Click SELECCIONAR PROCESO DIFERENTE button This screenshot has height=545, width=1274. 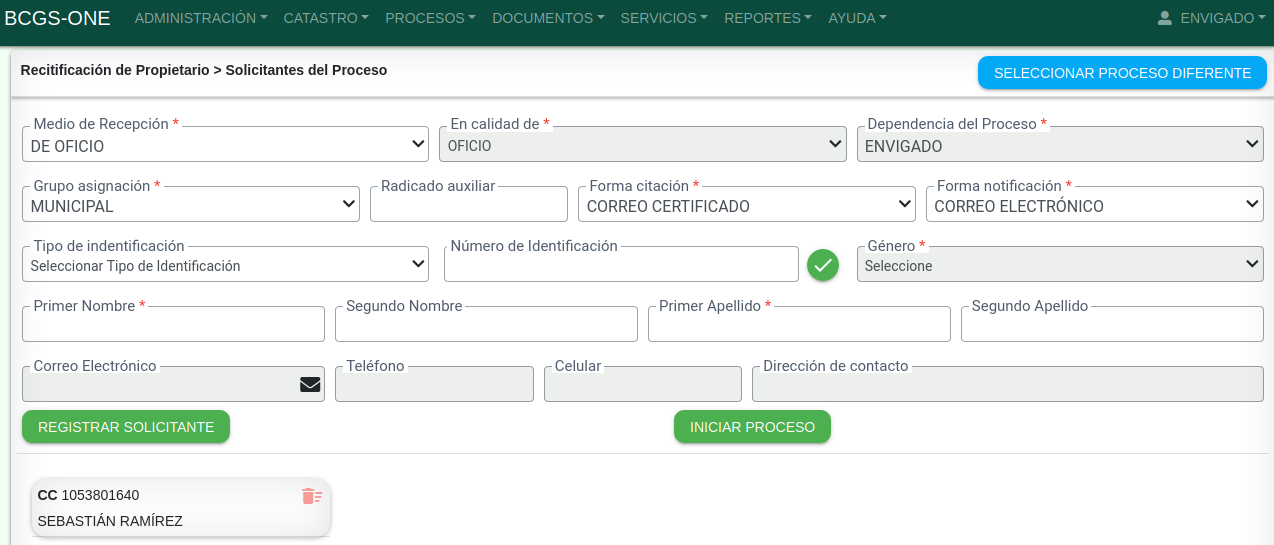tap(1122, 73)
